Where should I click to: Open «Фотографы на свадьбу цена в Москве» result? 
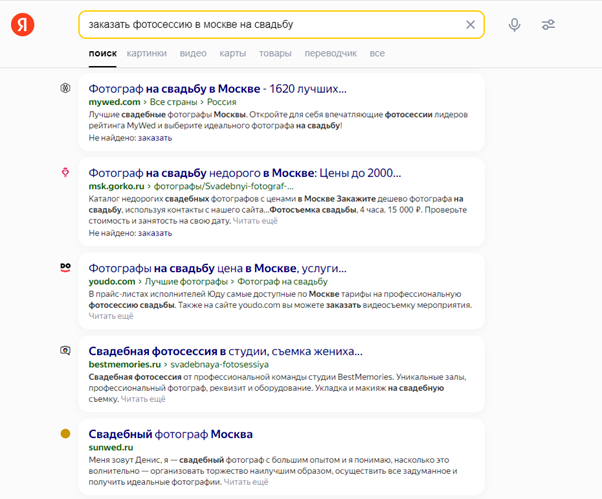217,268
